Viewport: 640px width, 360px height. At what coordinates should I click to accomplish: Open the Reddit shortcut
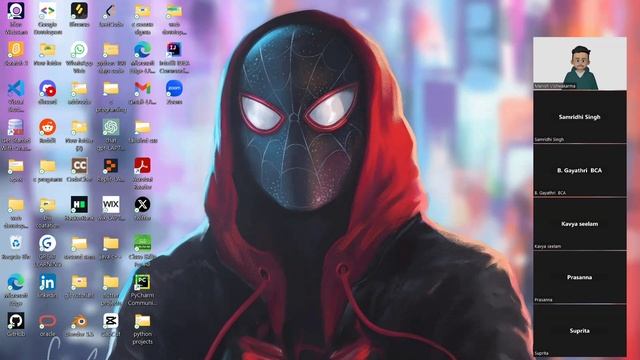[47, 127]
